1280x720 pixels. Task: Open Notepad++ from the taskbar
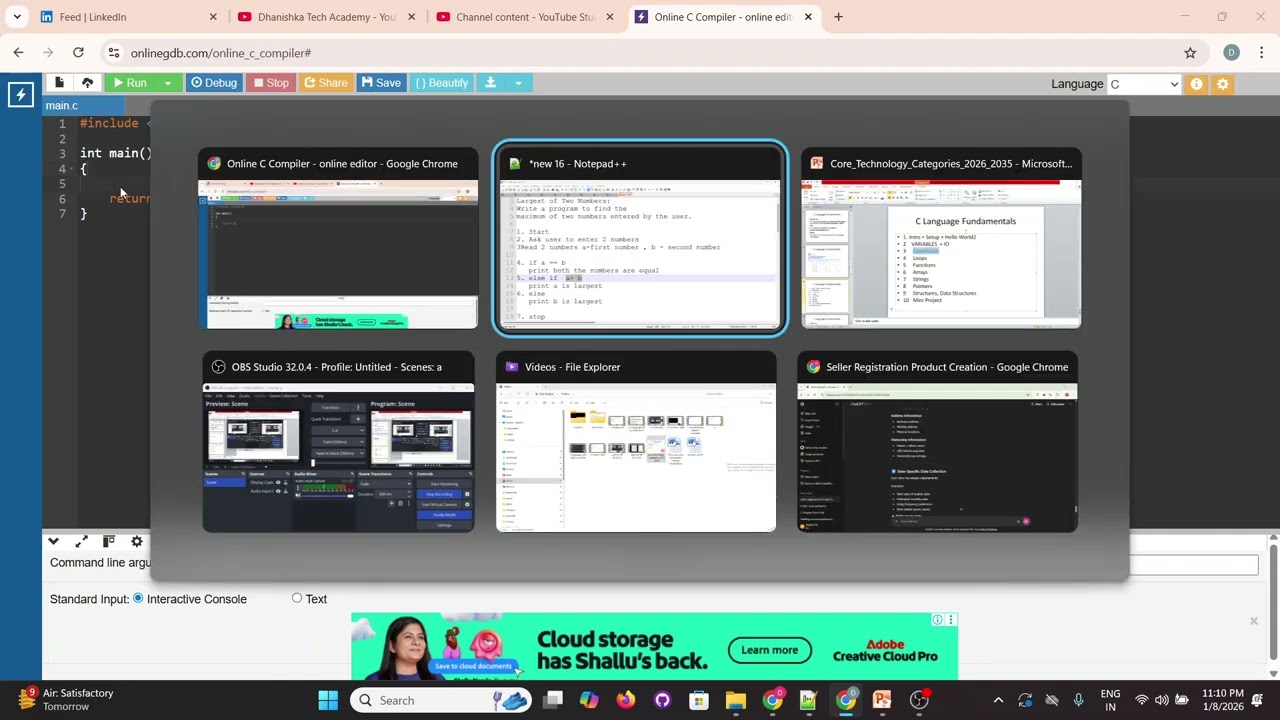click(809, 700)
